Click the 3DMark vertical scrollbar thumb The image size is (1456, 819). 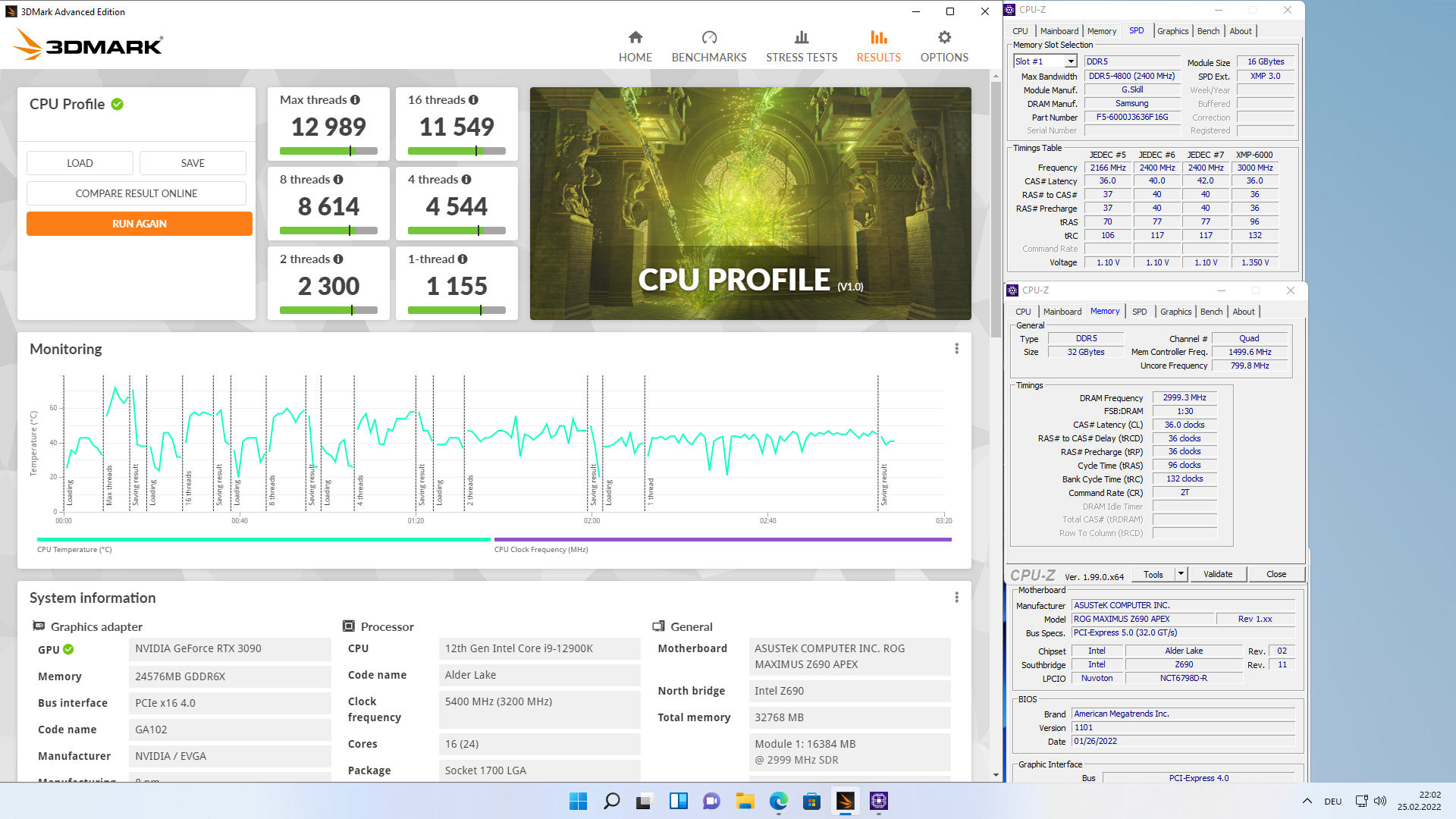[996, 209]
